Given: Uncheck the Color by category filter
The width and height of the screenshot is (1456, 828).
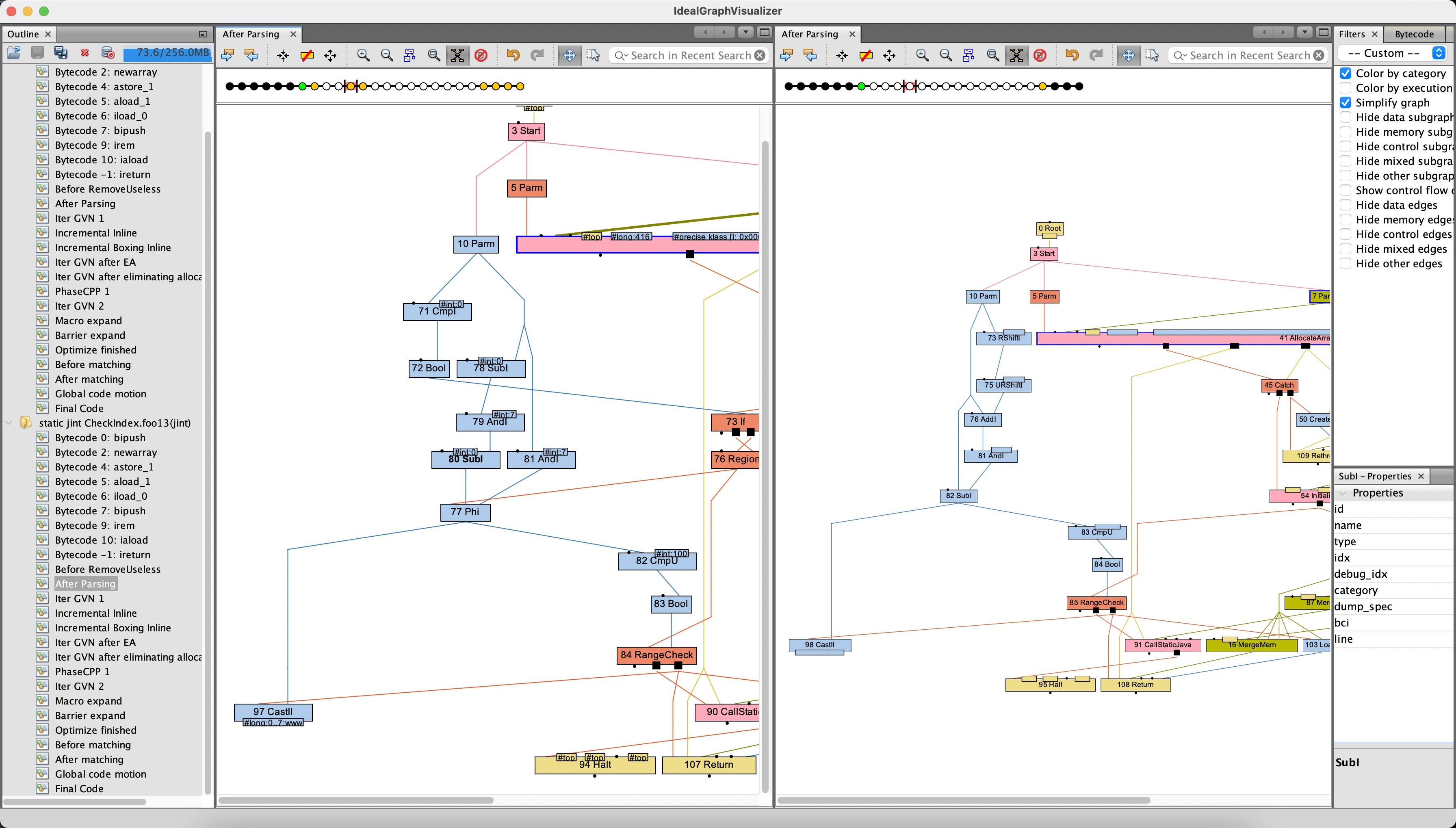Looking at the screenshot, I should point(1345,74).
